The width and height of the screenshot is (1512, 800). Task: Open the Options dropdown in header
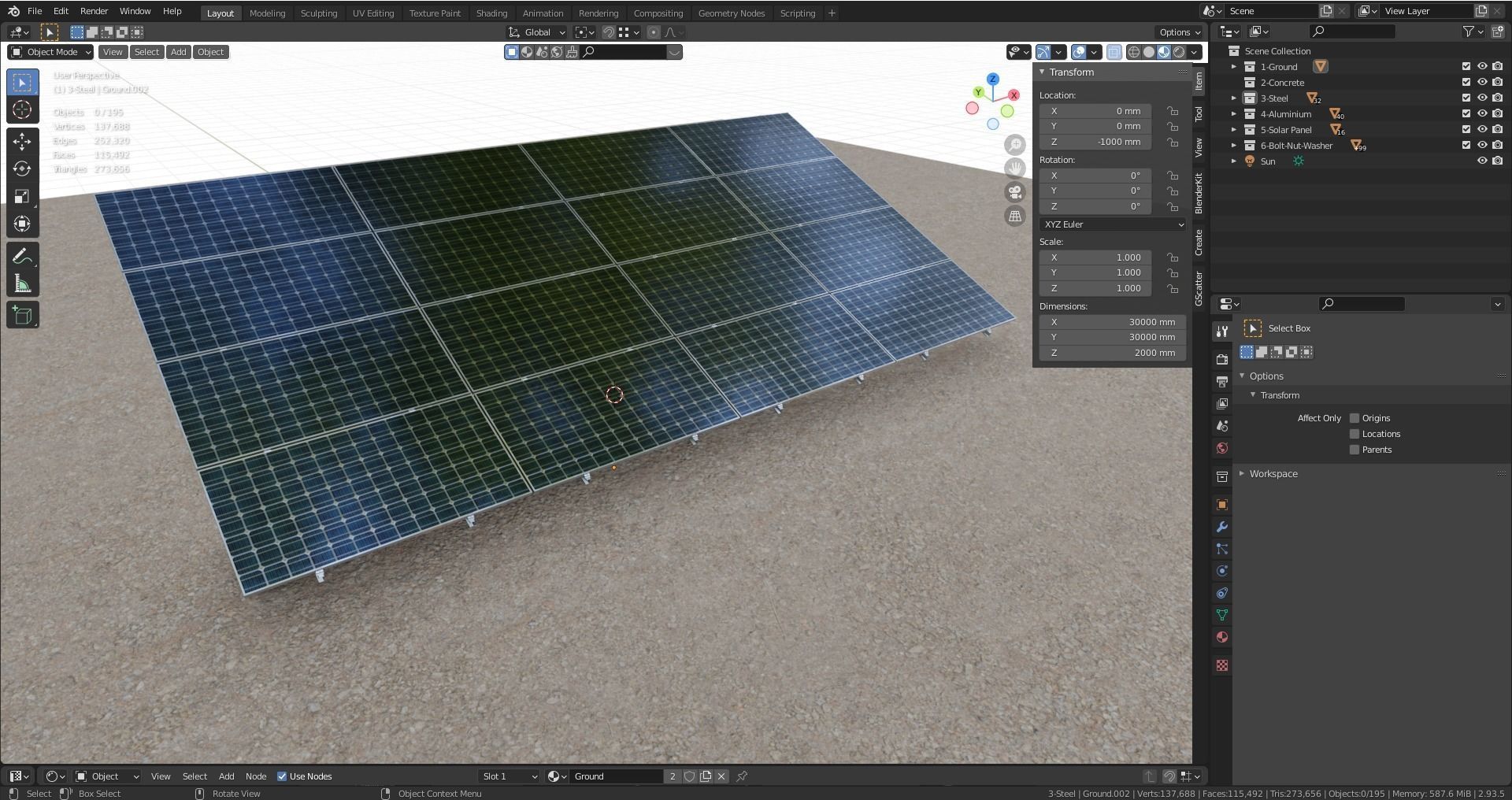pos(1180,32)
